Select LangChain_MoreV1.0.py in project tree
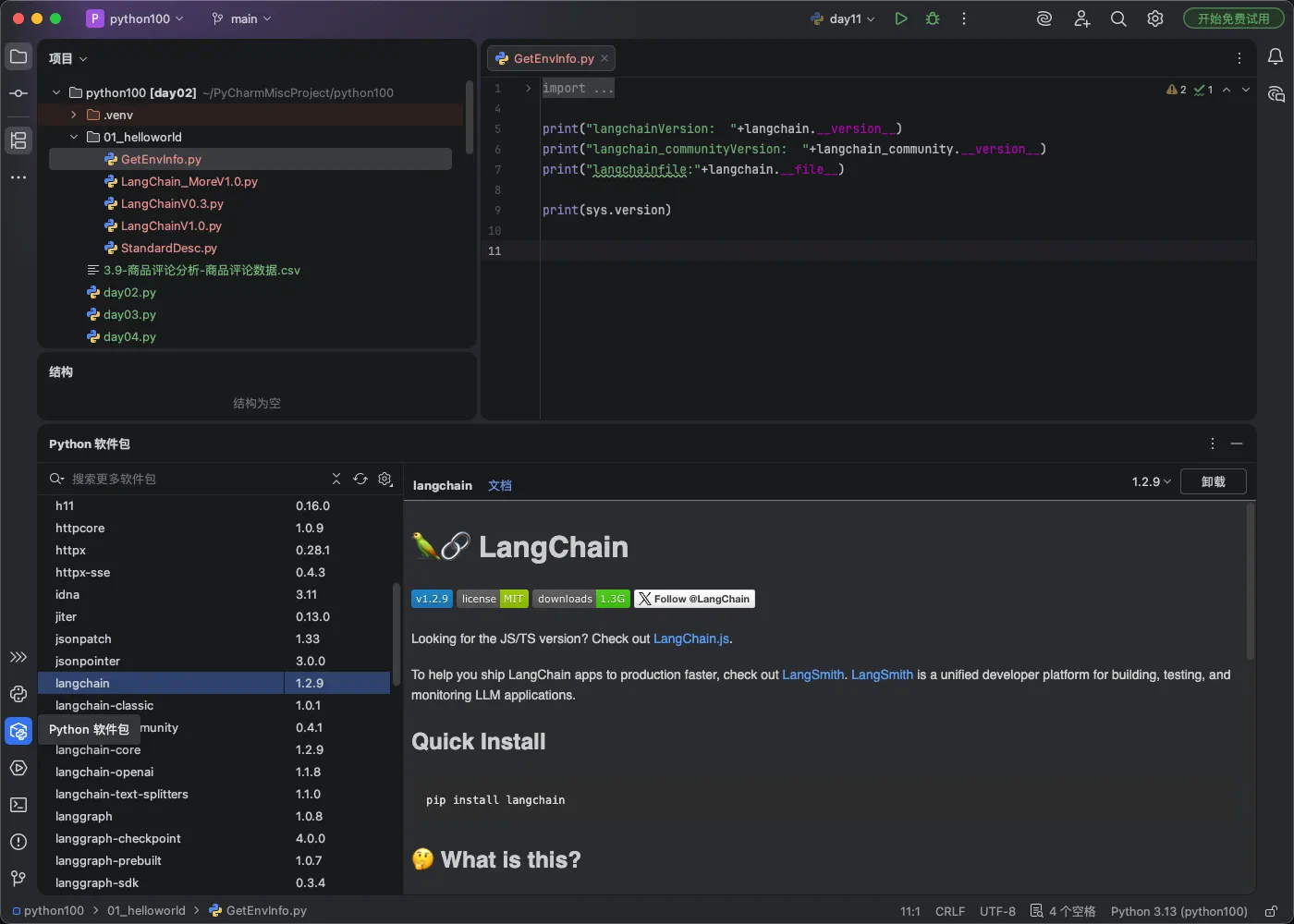 (189, 181)
